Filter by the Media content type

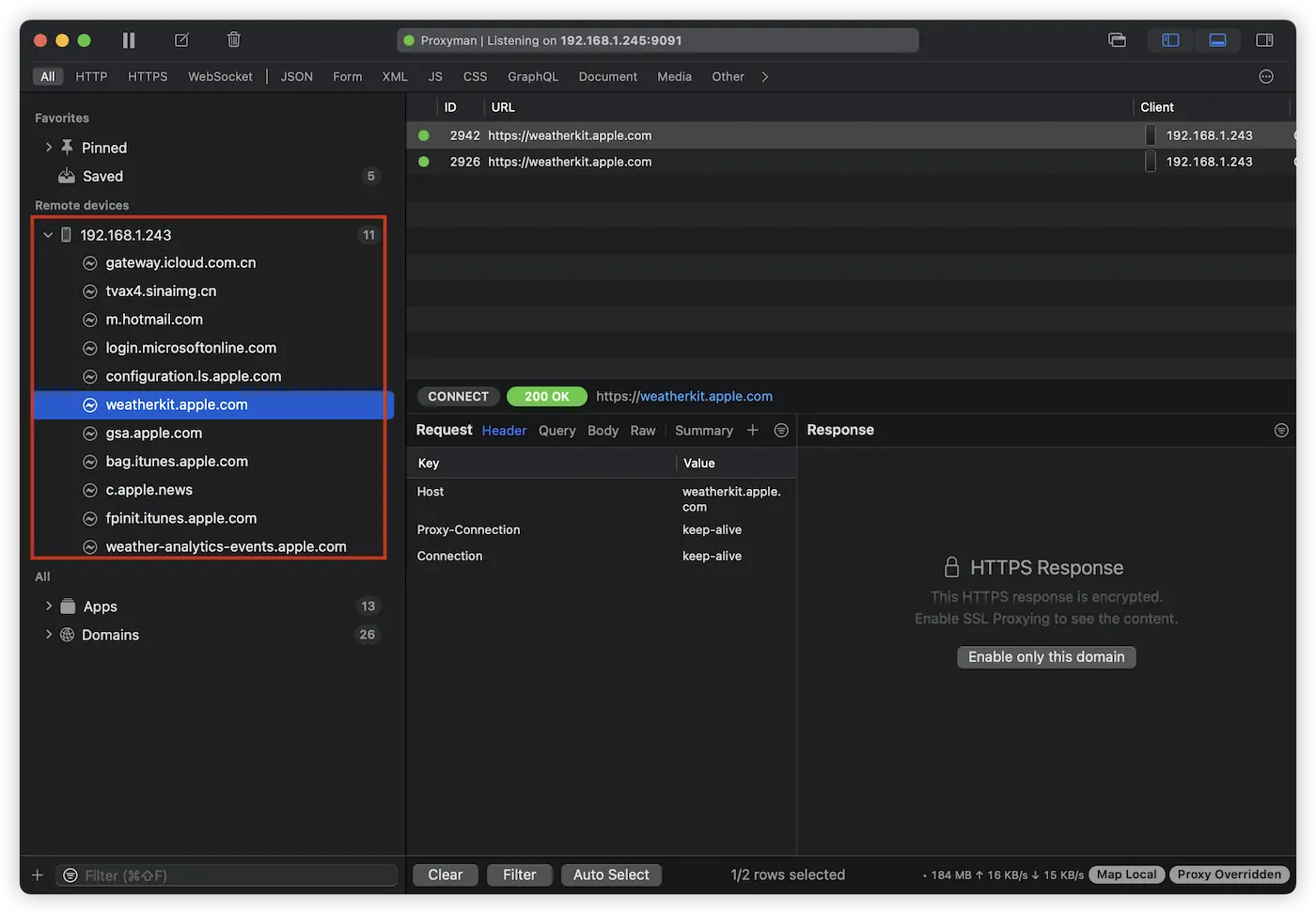point(674,77)
